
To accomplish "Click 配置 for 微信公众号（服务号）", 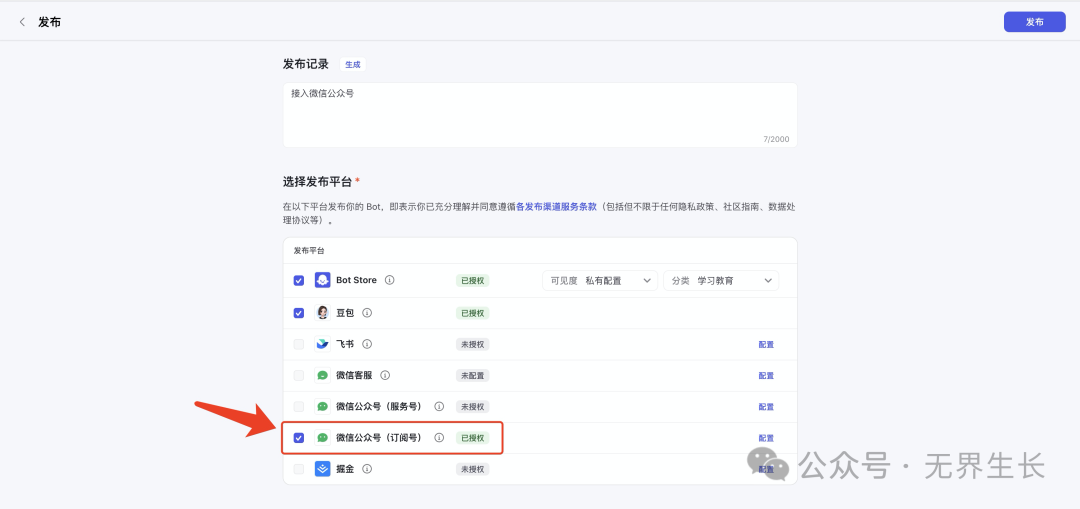I will (x=766, y=406).
